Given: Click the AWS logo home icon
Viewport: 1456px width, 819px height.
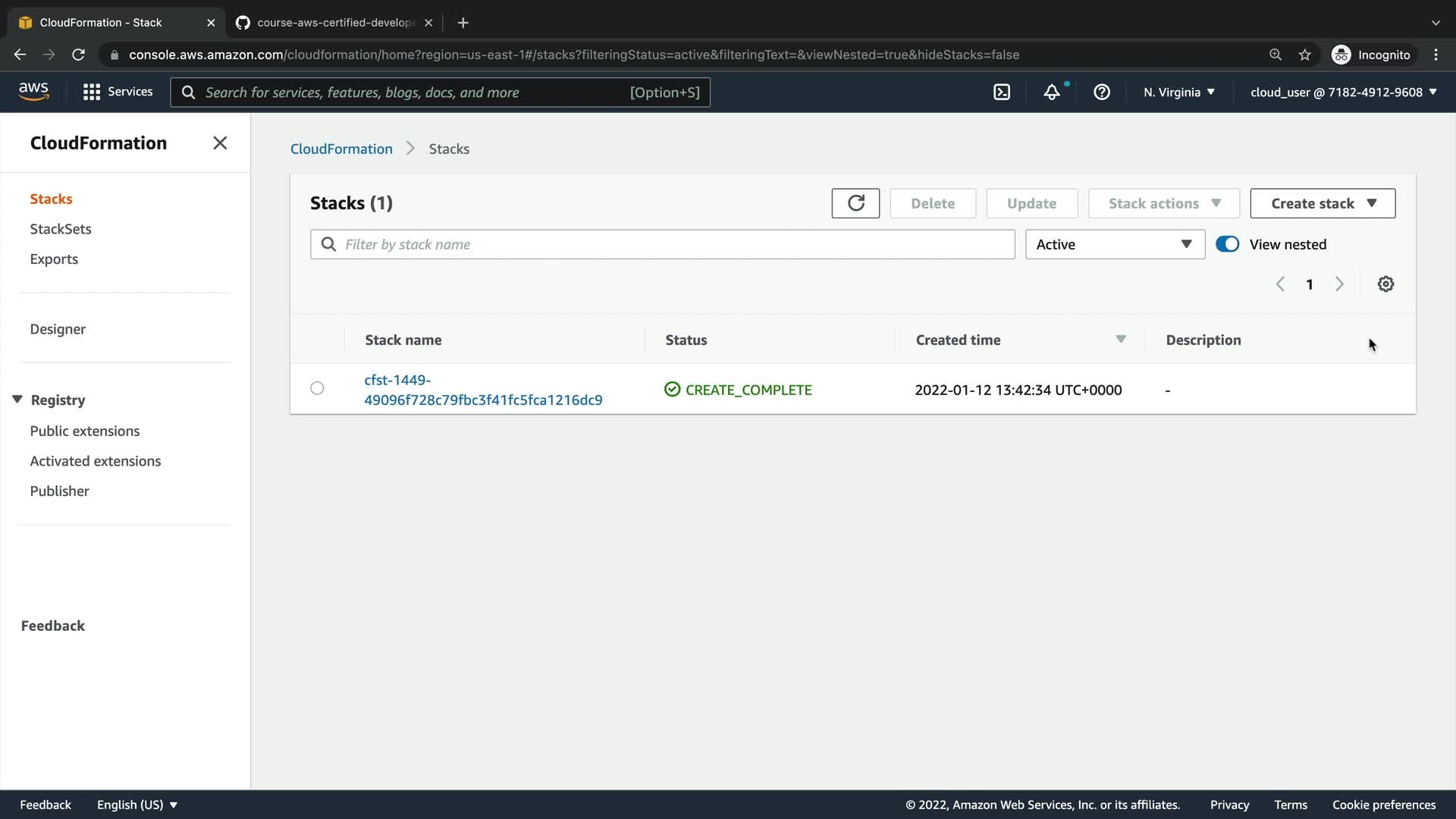Looking at the screenshot, I should pos(33,91).
